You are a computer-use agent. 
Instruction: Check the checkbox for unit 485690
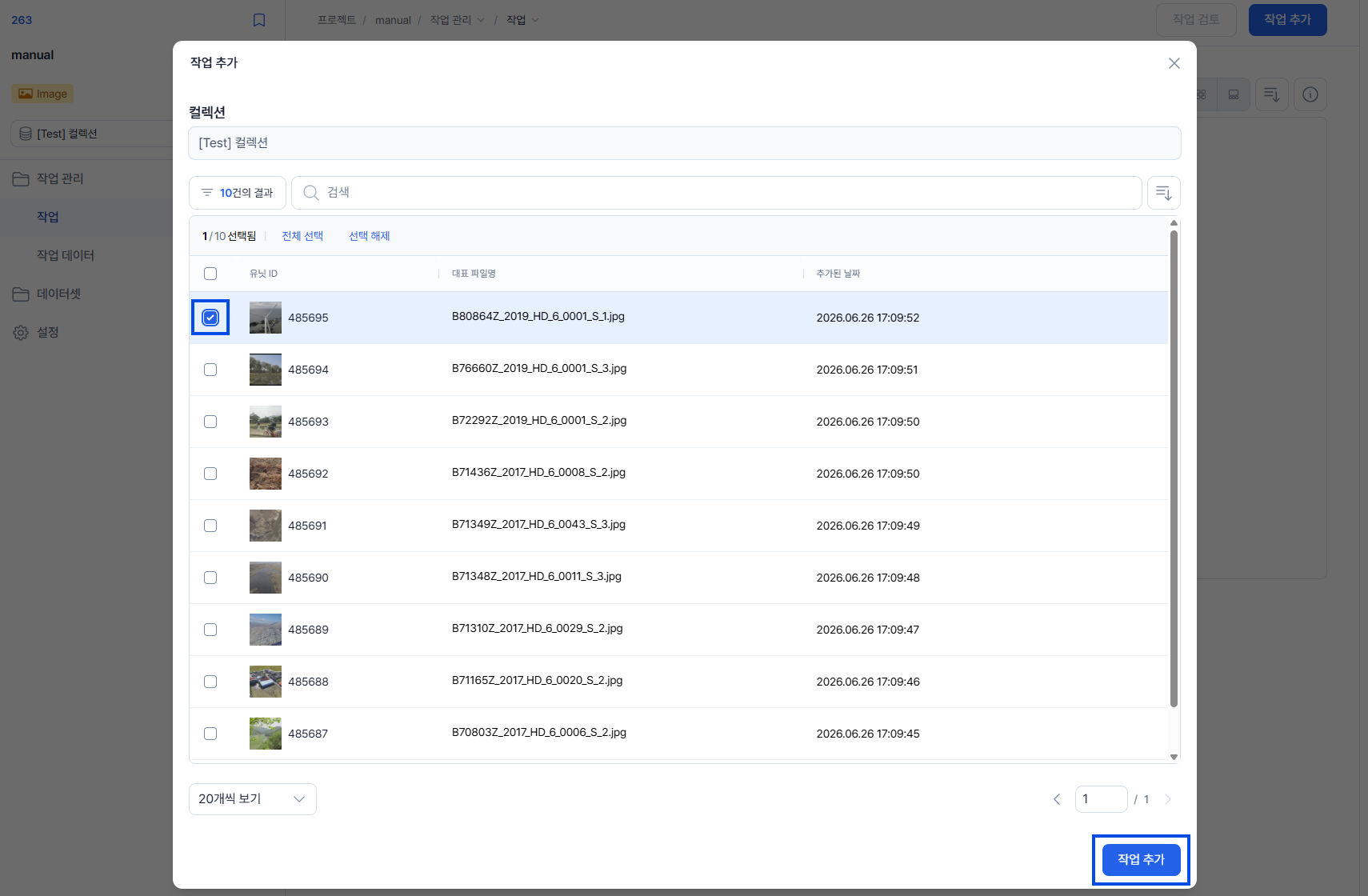pyautogui.click(x=210, y=578)
